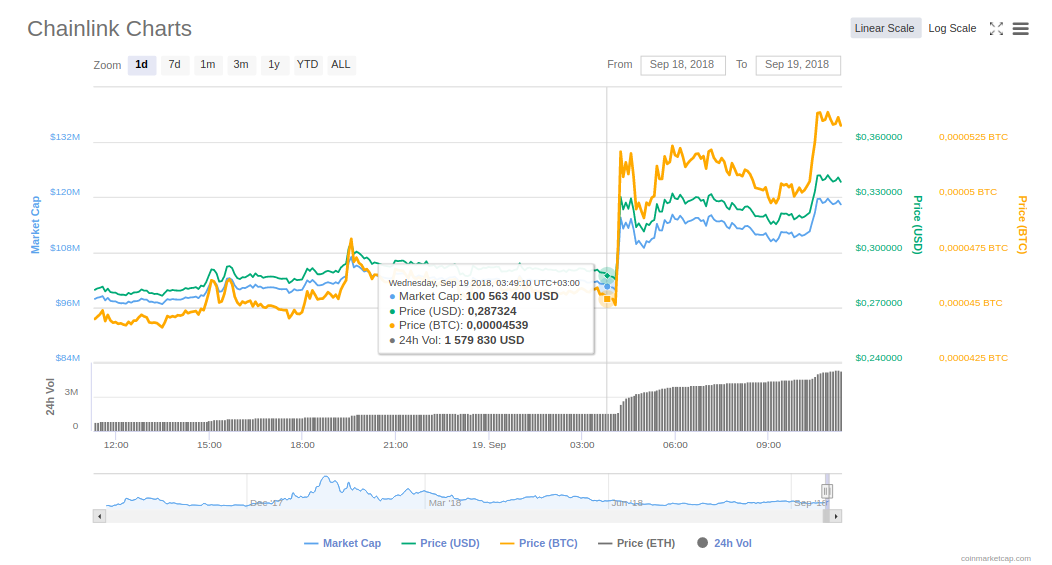
Task: Toggle Price (ETH) series in legend
Action: [x=637, y=544]
